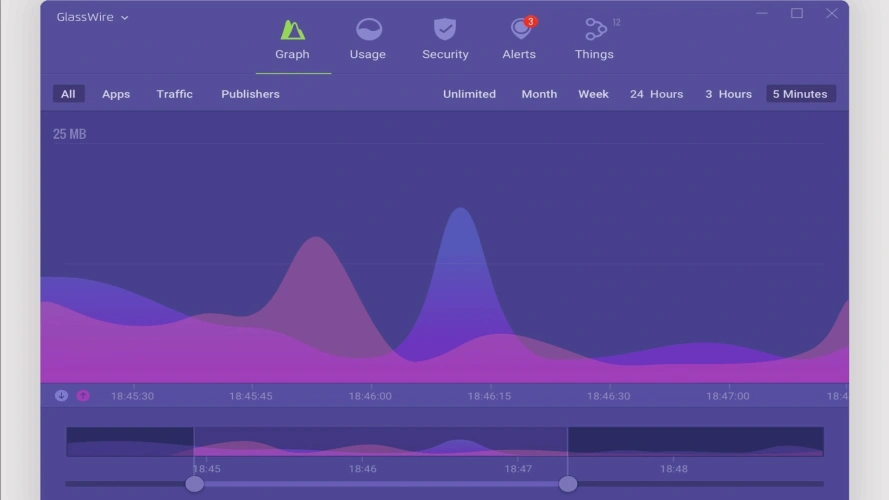
Task: Select the 5 Minutes range
Action: (x=800, y=94)
